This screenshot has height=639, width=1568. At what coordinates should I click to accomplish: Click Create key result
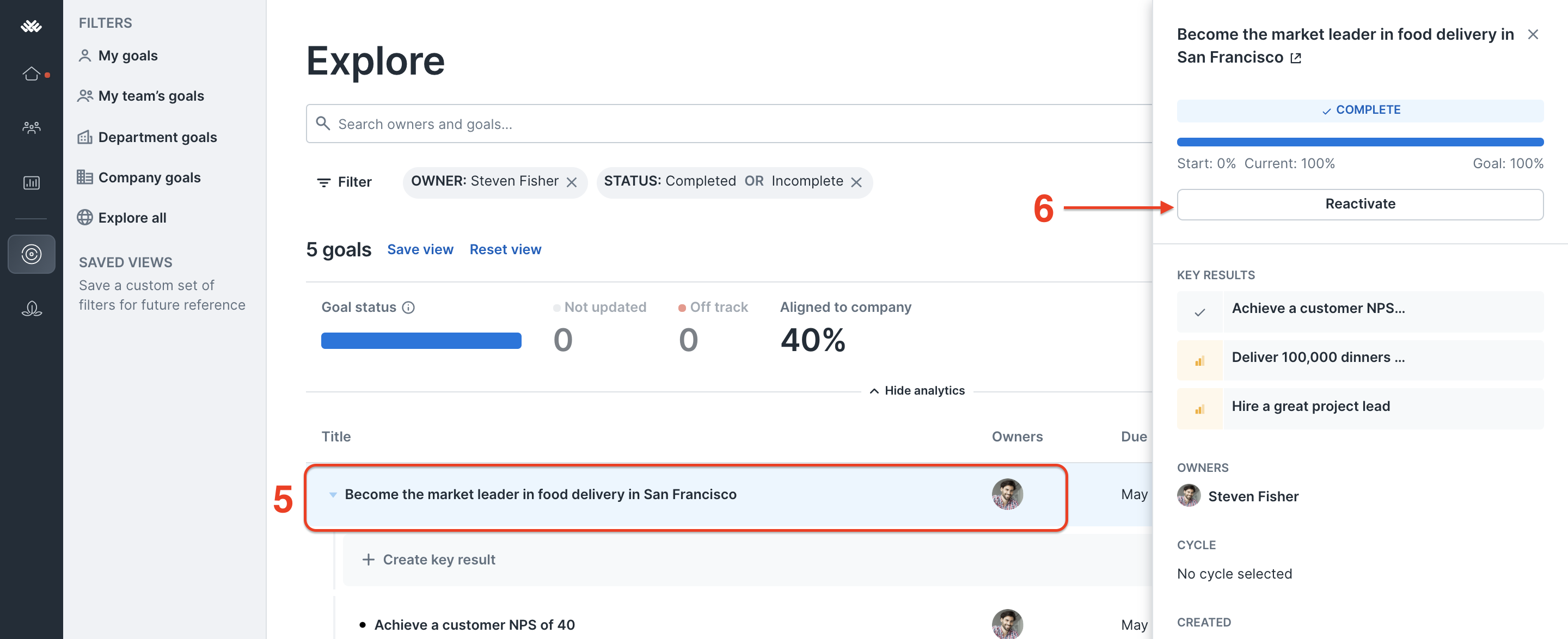pos(428,560)
